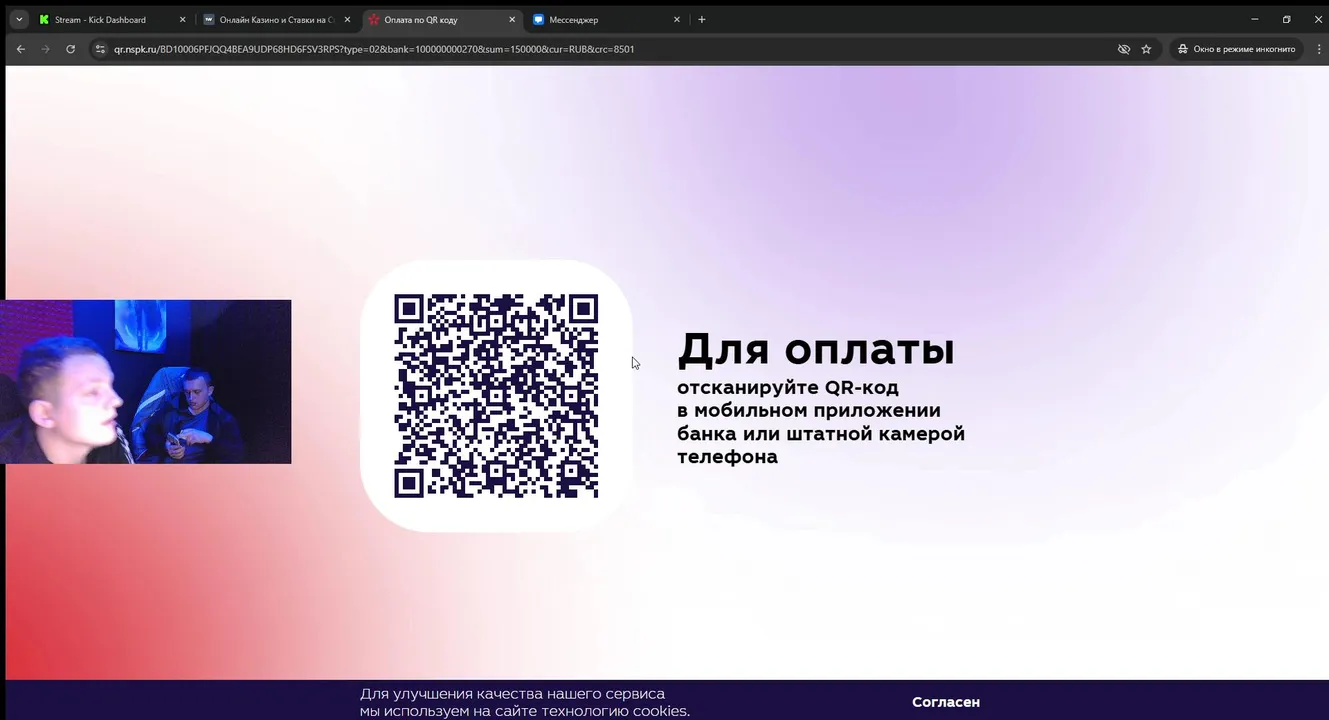Switch to the Онлайн Казино и Ставки tab

tap(277, 19)
